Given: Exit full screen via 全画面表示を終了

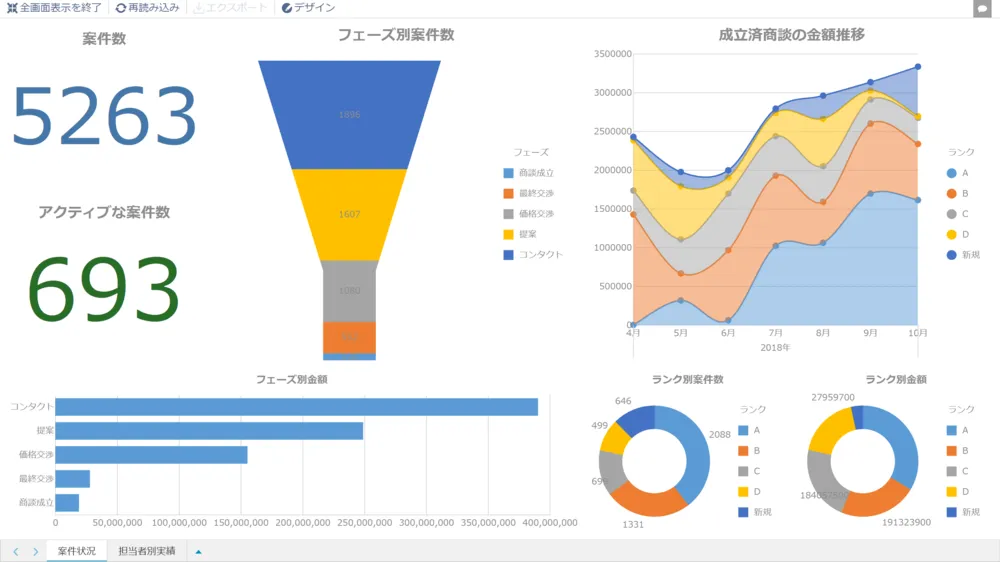Looking at the screenshot, I should click(54, 8).
